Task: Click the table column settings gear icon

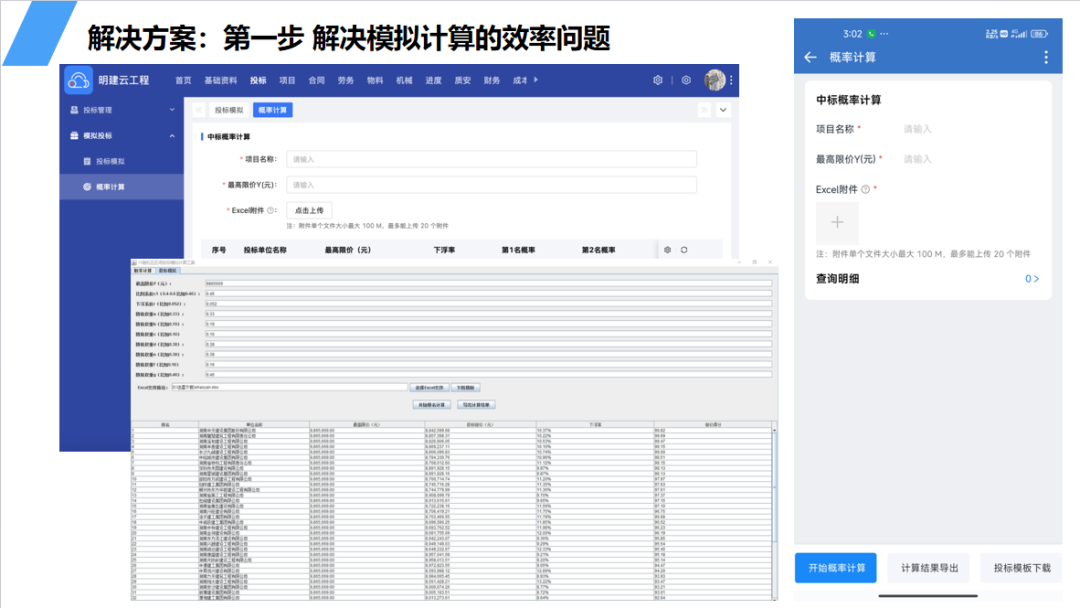Action: tap(667, 250)
